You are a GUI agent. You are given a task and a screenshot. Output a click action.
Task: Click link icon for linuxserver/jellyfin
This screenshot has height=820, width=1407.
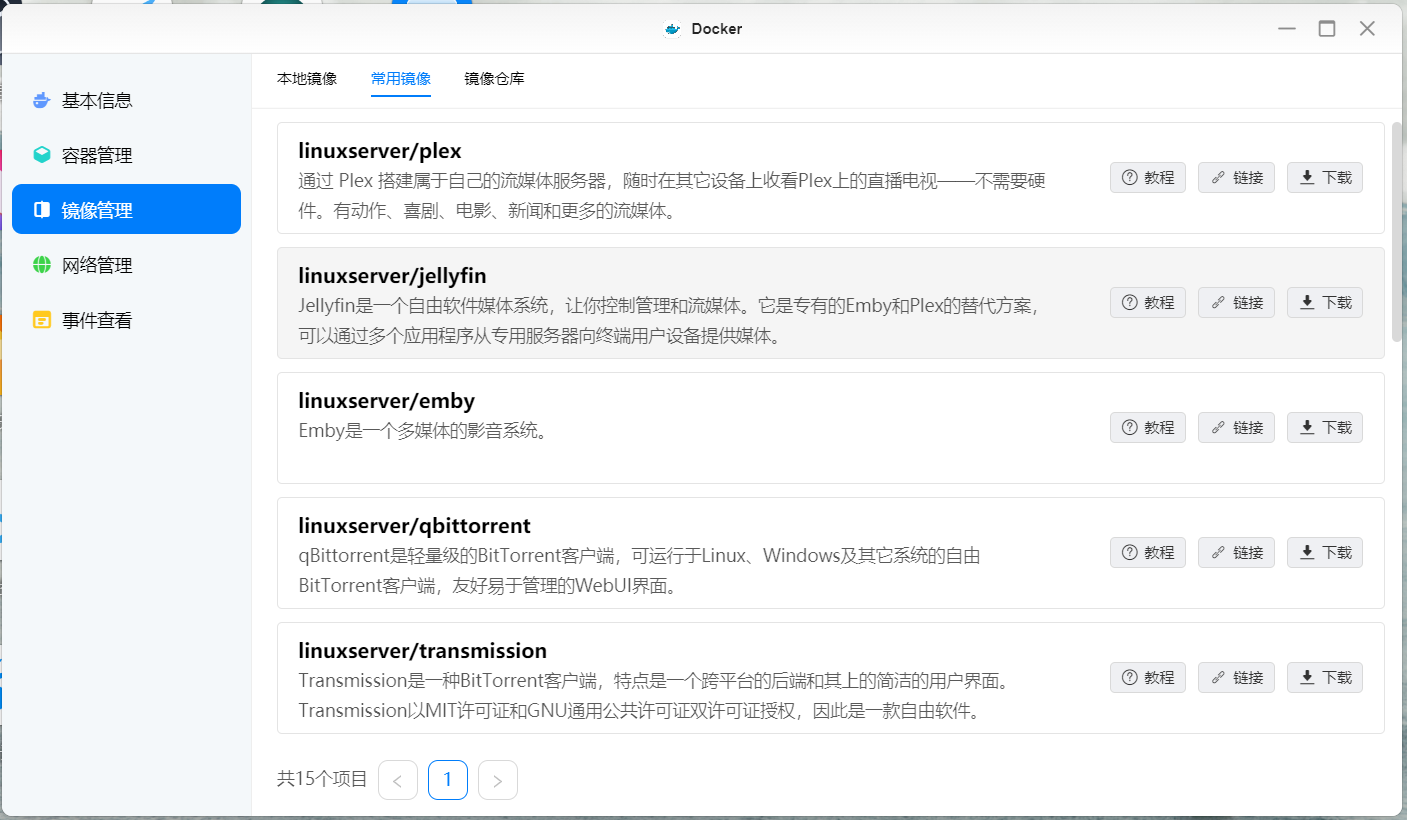pyautogui.click(x=1218, y=303)
